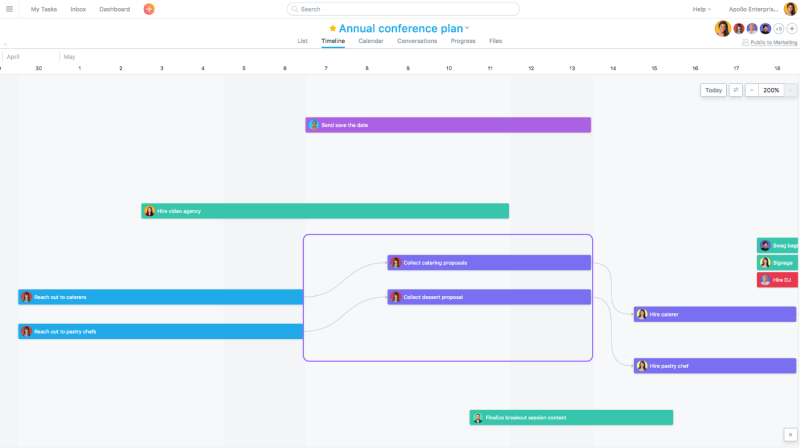800x448 pixels.
Task: Click the search magnifier icon
Action: pos(295,9)
